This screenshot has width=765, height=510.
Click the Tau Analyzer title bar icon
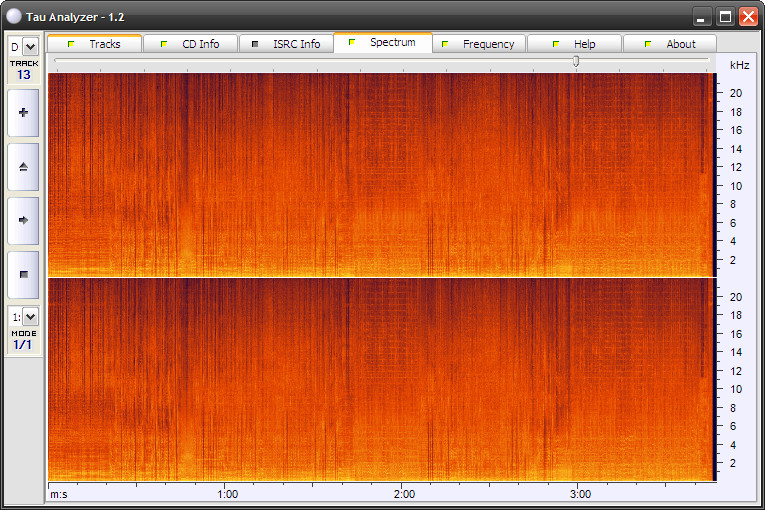(13, 17)
